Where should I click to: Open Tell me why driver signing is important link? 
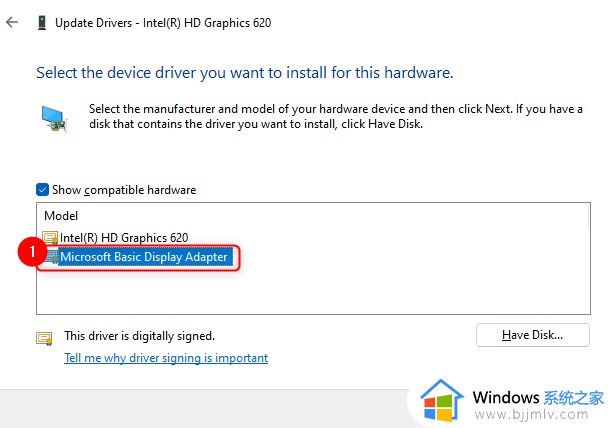pos(166,358)
